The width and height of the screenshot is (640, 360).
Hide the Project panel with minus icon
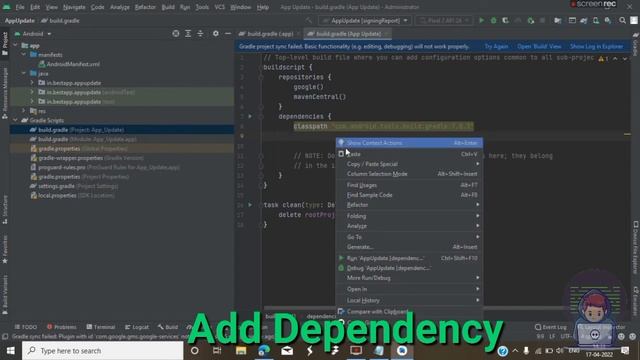[x=228, y=33]
